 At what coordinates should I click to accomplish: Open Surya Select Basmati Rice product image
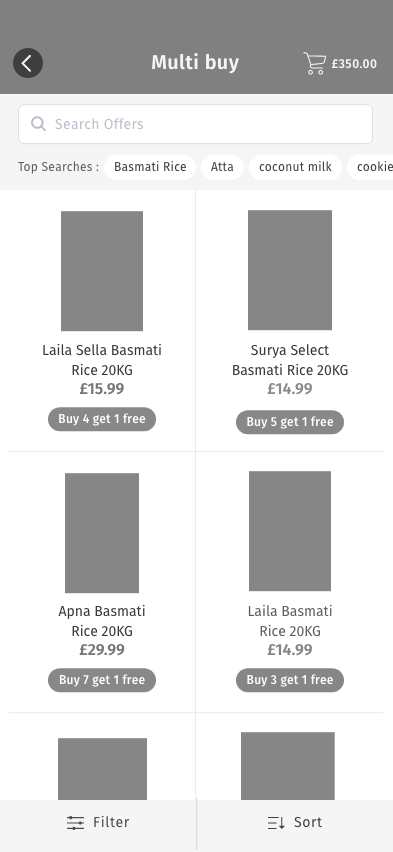click(290, 270)
